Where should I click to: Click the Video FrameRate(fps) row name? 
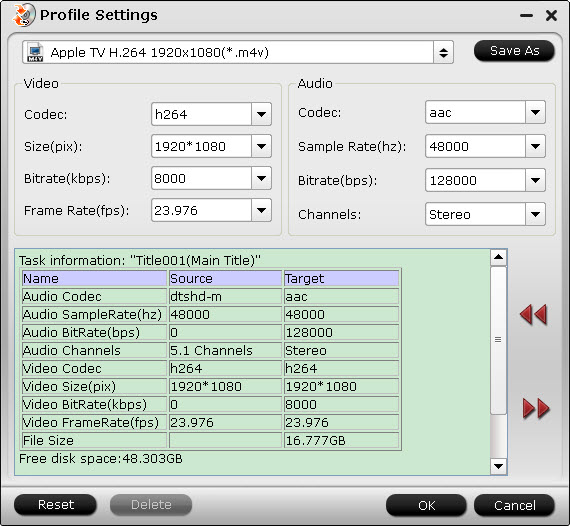[x=94, y=422]
